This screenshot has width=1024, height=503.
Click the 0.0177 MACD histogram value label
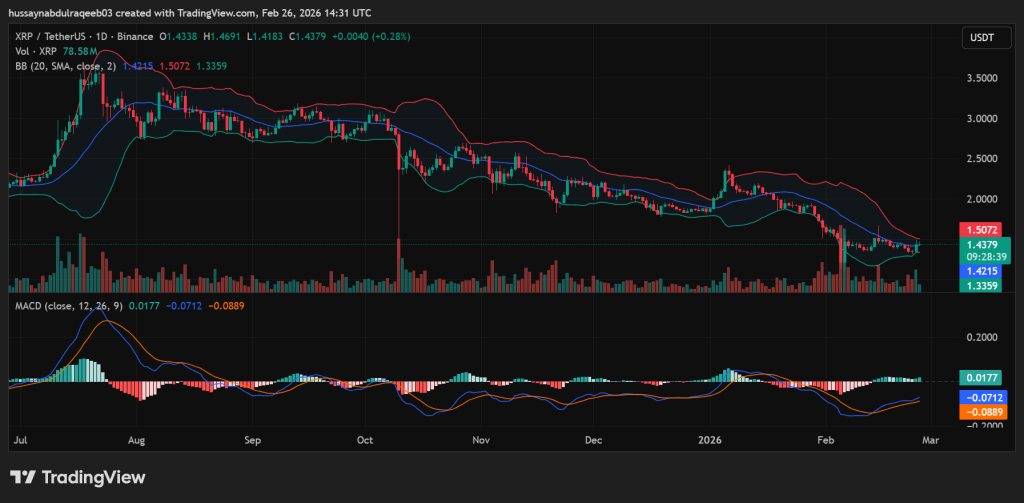979,379
